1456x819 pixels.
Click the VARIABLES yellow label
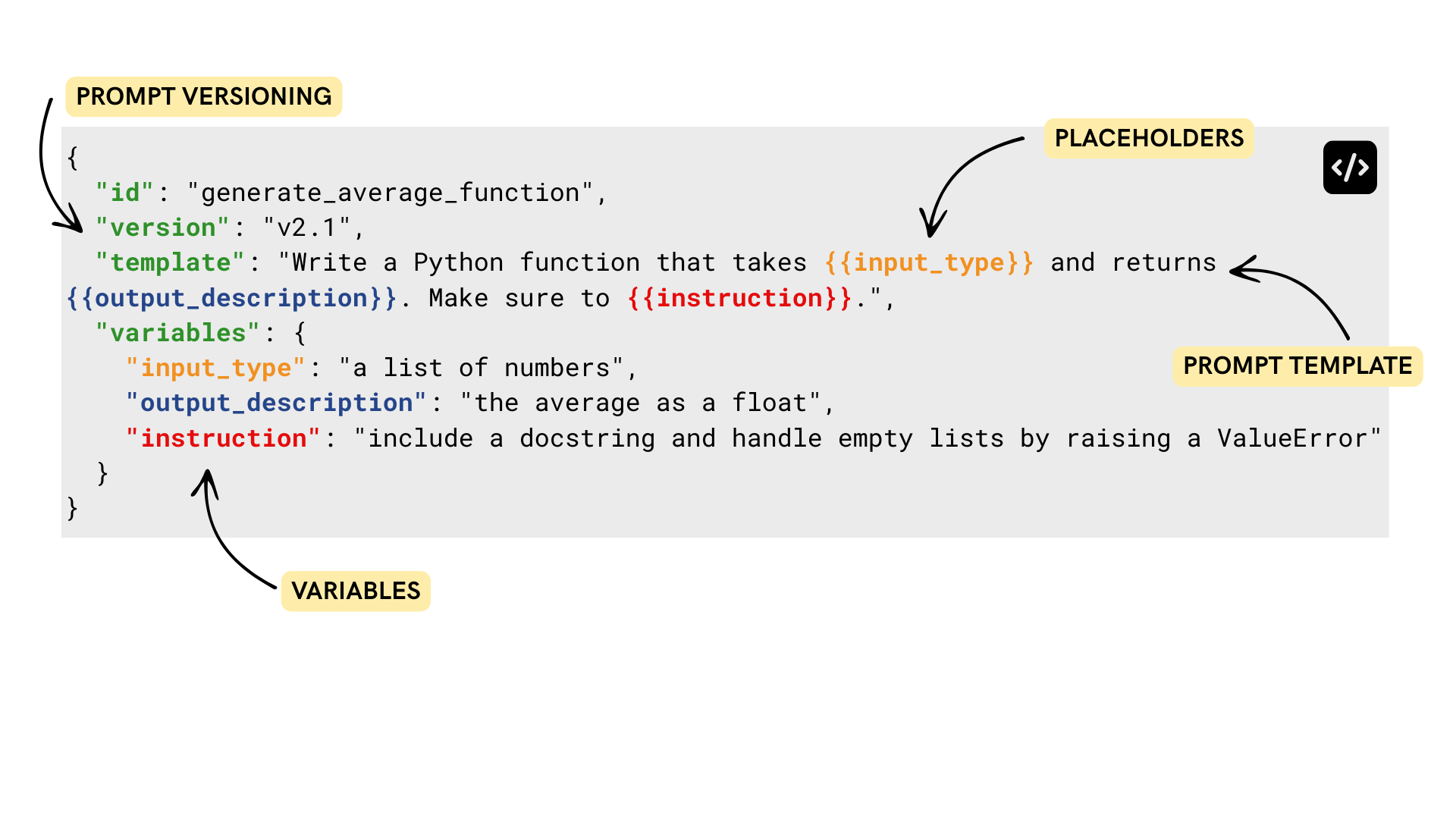point(355,591)
